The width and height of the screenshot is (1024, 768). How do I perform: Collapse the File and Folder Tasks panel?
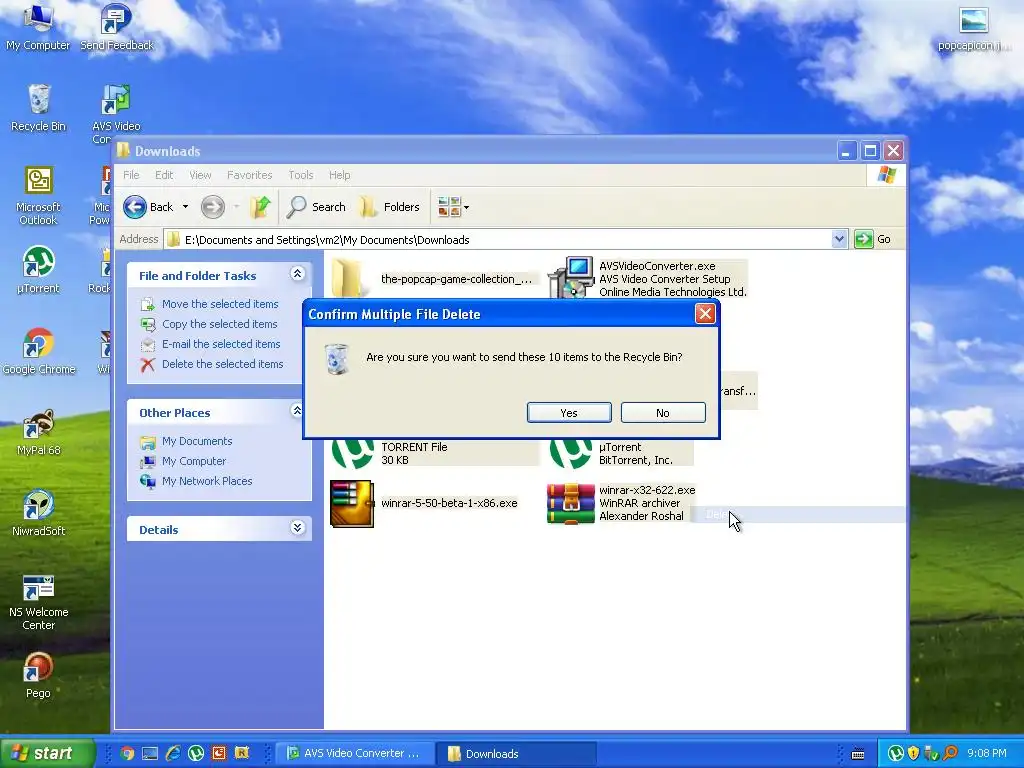point(297,274)
